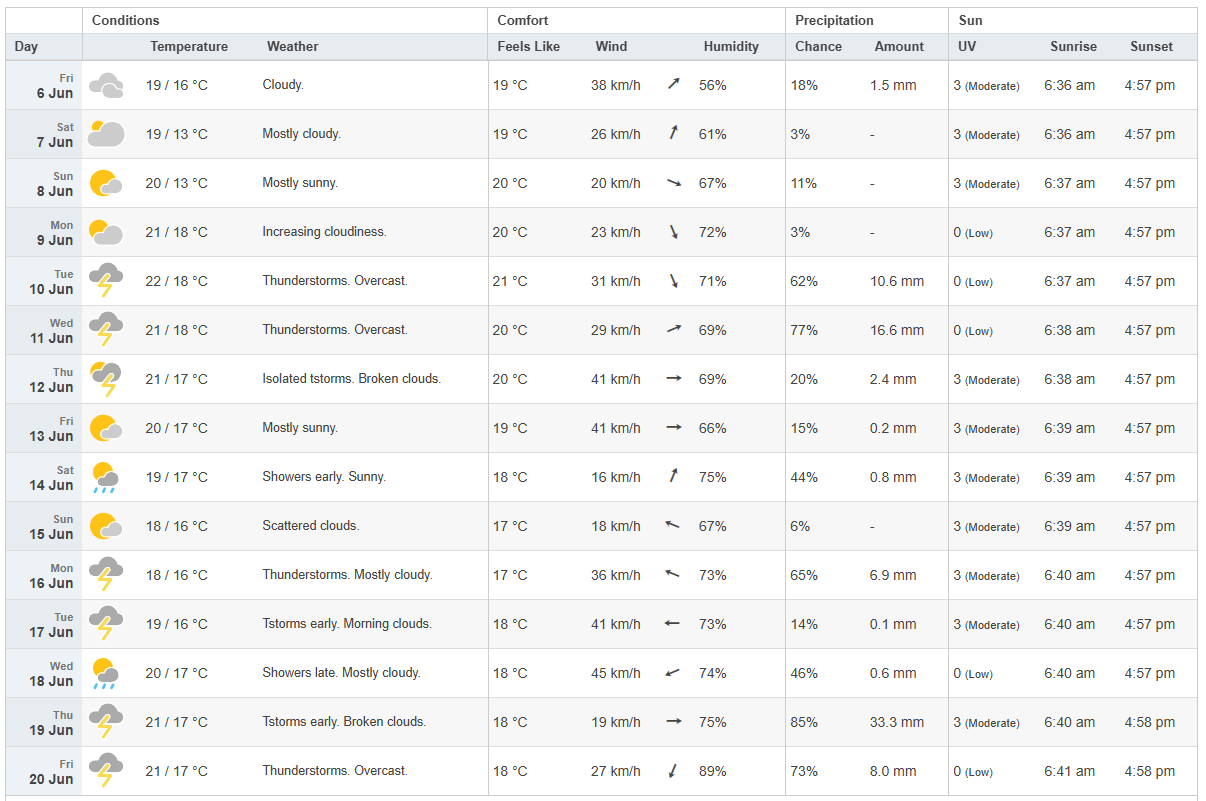Screen dimensions: 1206x801
Task: Click the 85% chance value for 19 Jun
Action: (x=804, y=722)
